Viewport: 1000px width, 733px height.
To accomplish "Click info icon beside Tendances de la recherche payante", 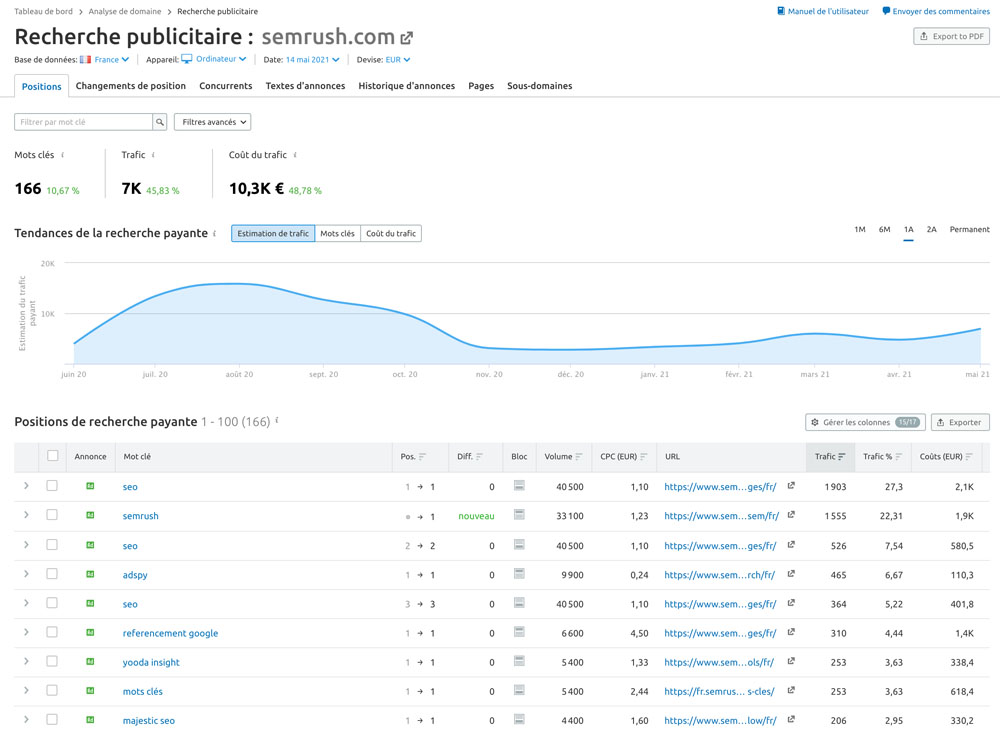I will pos(214,233).
